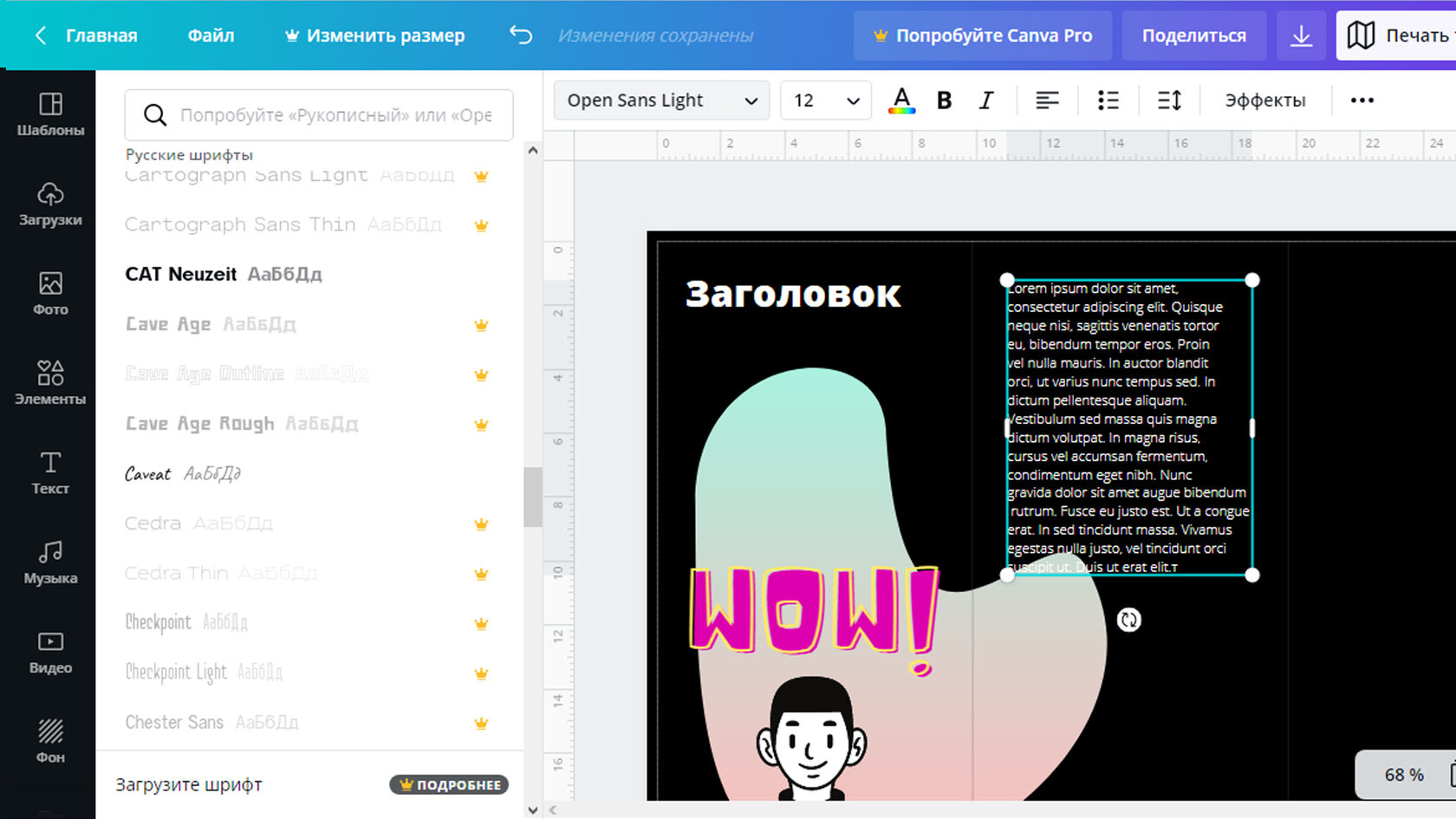Image resolution: width=1456 pixels, height=819 pixels.
Task: Open the Open Sans Light font dropdown
Action: click(x=661, y=101)
